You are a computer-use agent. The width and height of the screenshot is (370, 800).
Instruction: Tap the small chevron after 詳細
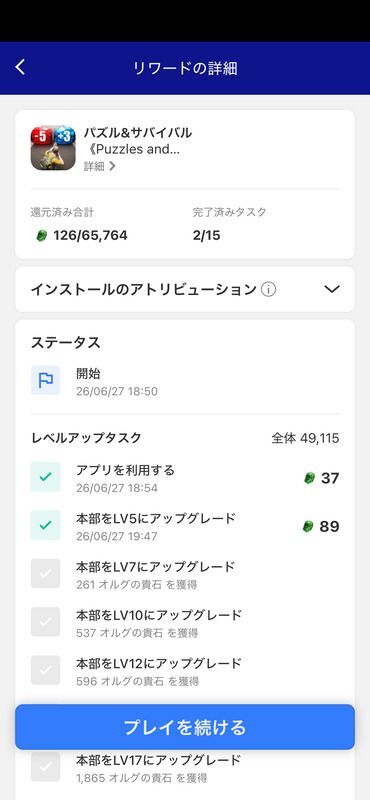112,166
